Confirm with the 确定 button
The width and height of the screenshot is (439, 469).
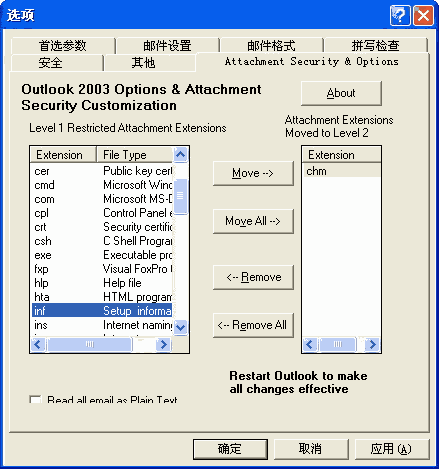[x=230, y=449]
